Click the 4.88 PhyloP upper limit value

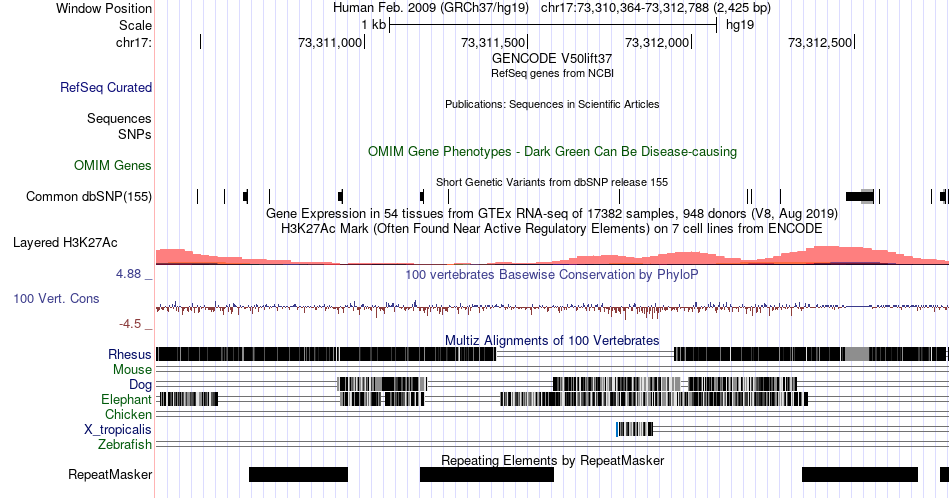128,274
